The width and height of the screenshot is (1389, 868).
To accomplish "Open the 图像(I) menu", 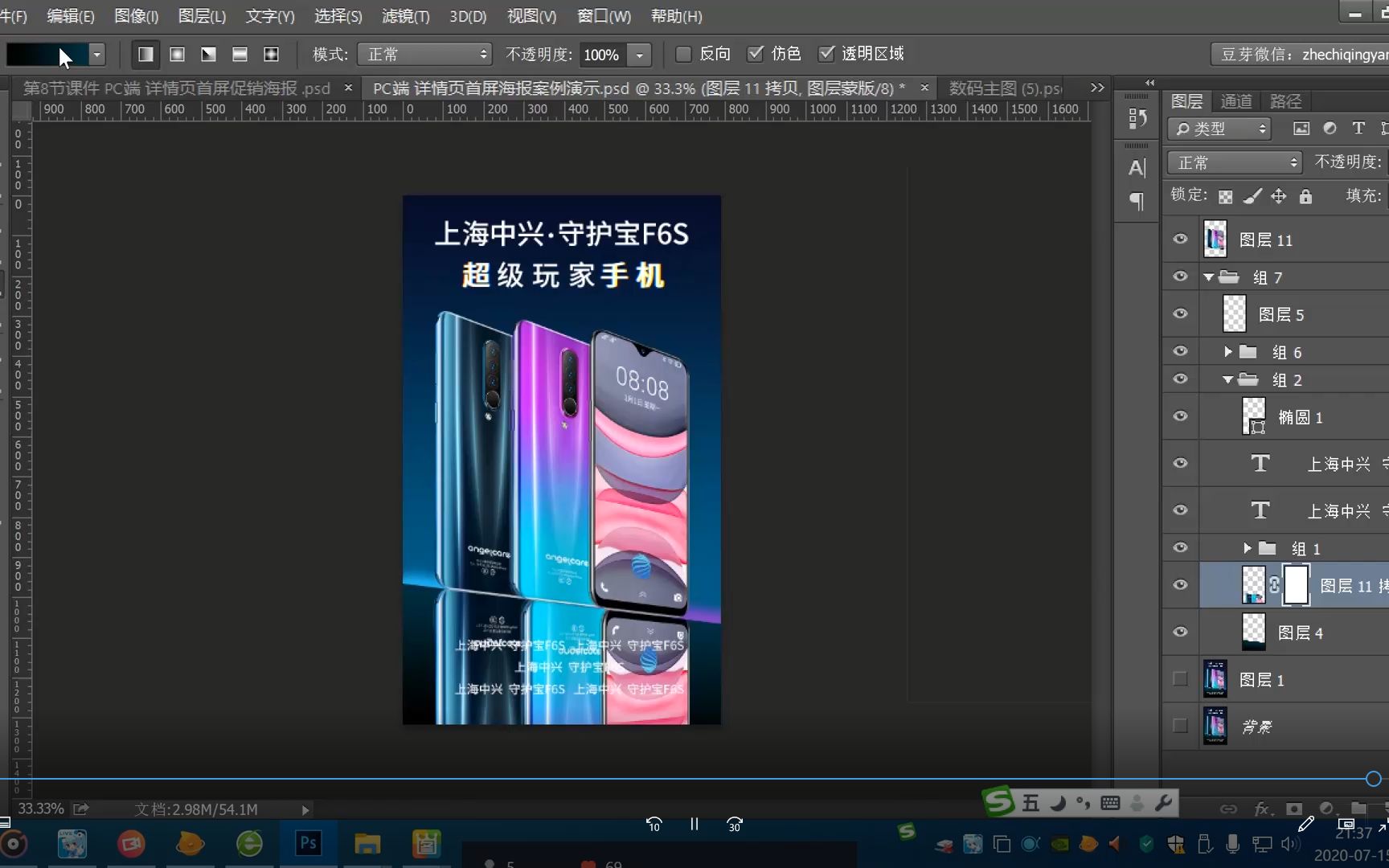I will (x=137, y=16).
